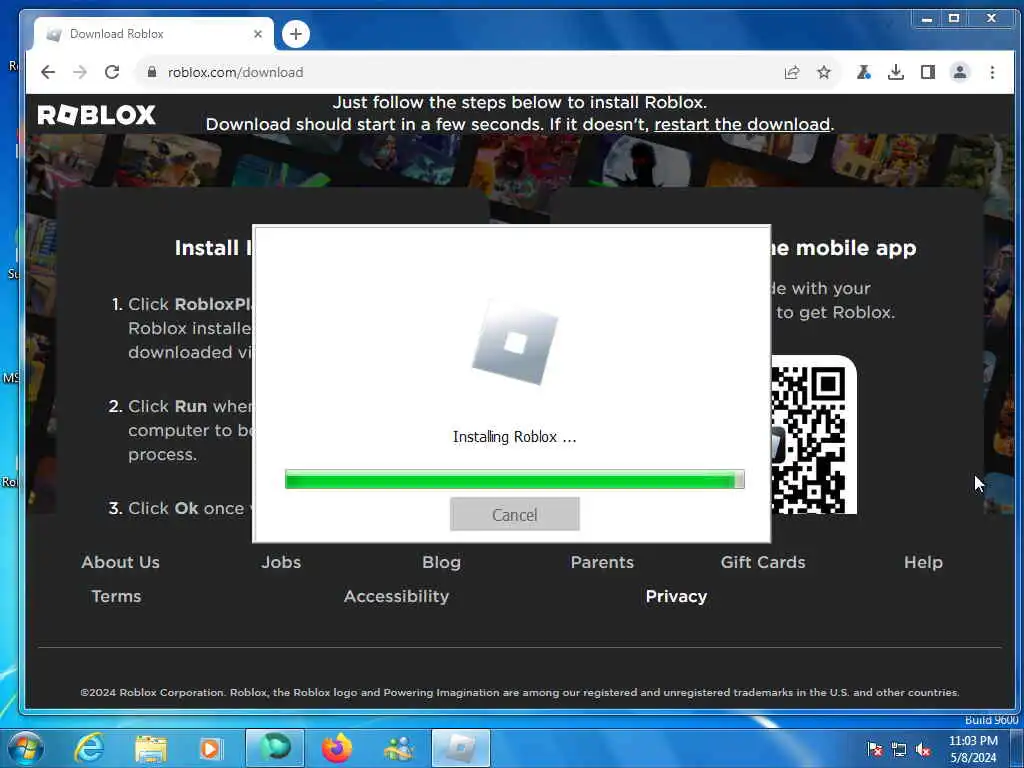Image resolution: width=1024 pixels, height=768 pixels.
Task: Click the mobile app QR code
Action: point(814,436)
